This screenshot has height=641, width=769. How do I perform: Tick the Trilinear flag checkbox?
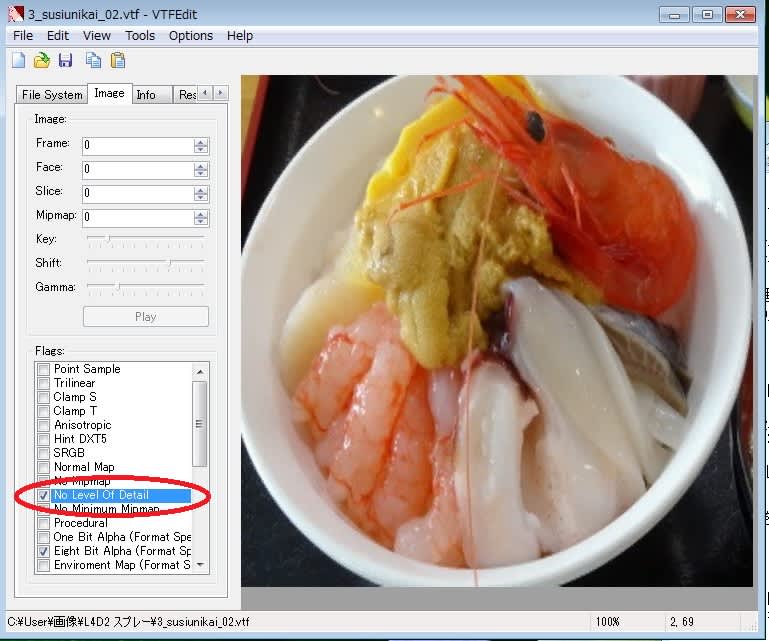pyautogui.click(x=43, y=383)
